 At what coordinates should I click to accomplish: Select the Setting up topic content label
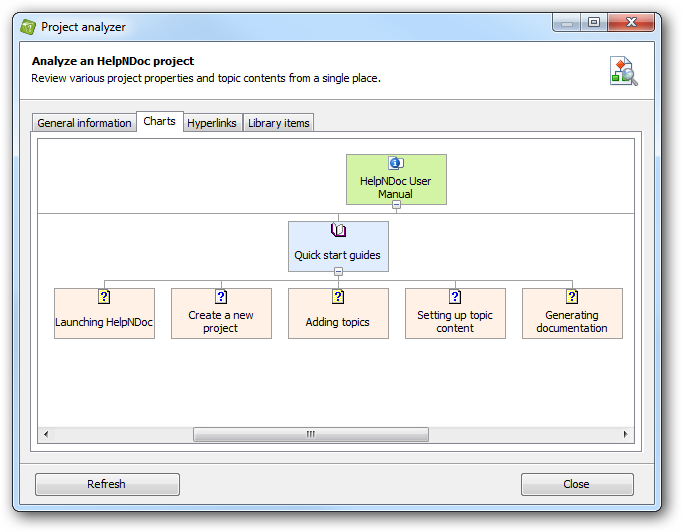click(455, 321)
